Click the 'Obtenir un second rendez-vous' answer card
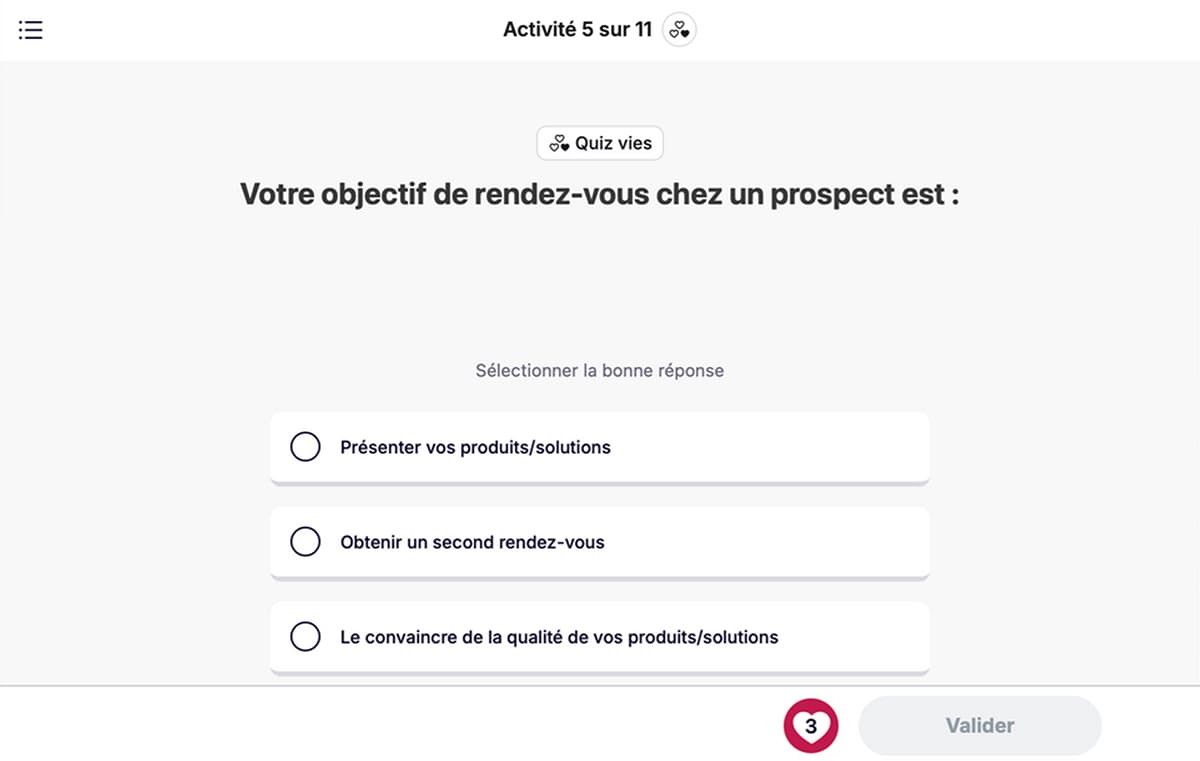 tap(599, 541)
